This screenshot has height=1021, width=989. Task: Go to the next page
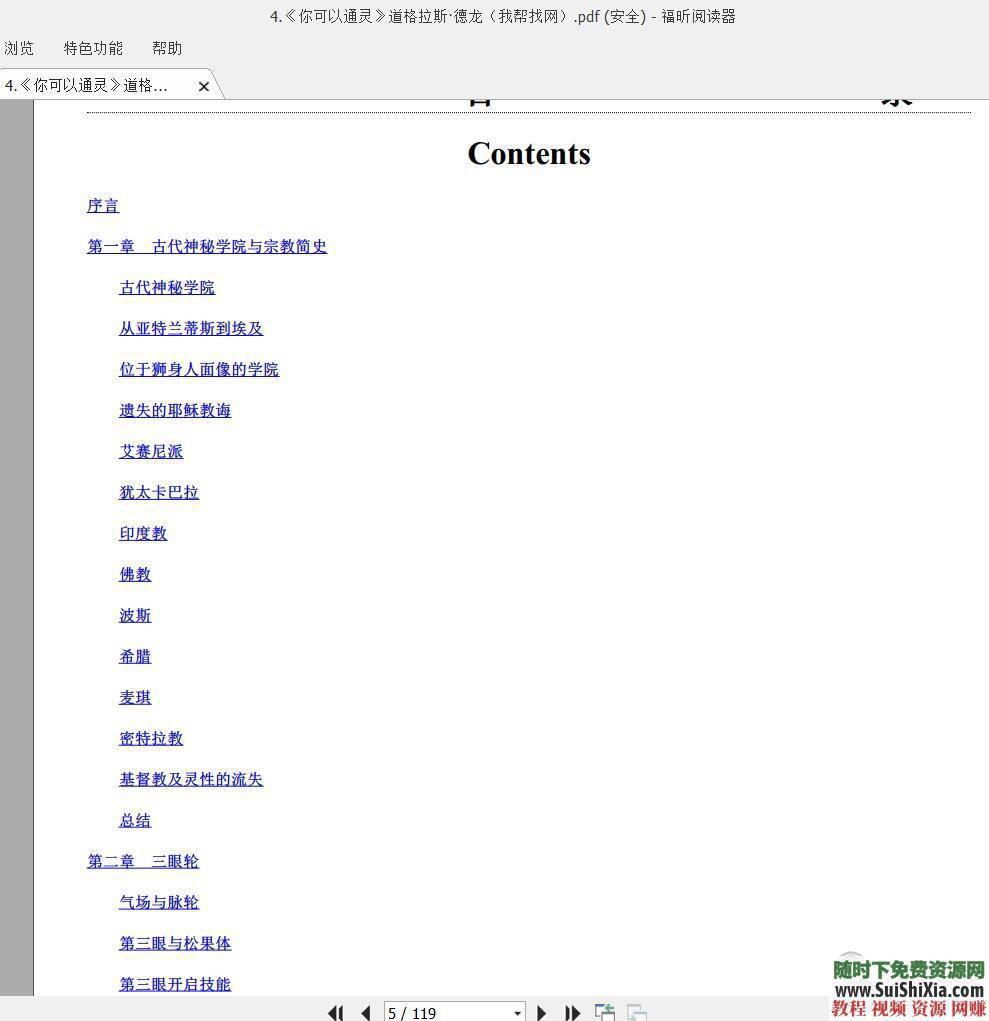pyautogui.click(x=541, y=1013)
